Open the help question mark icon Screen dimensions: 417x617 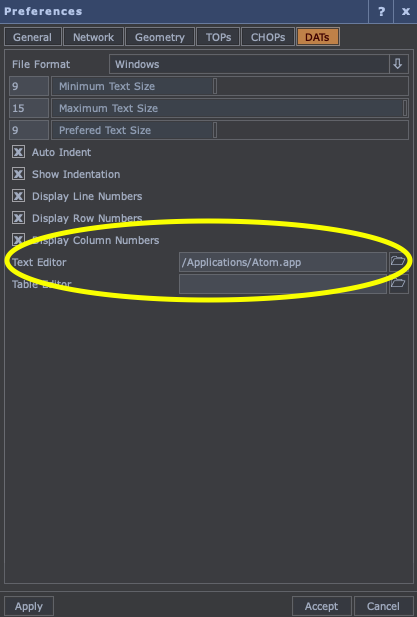pos(381,11)
